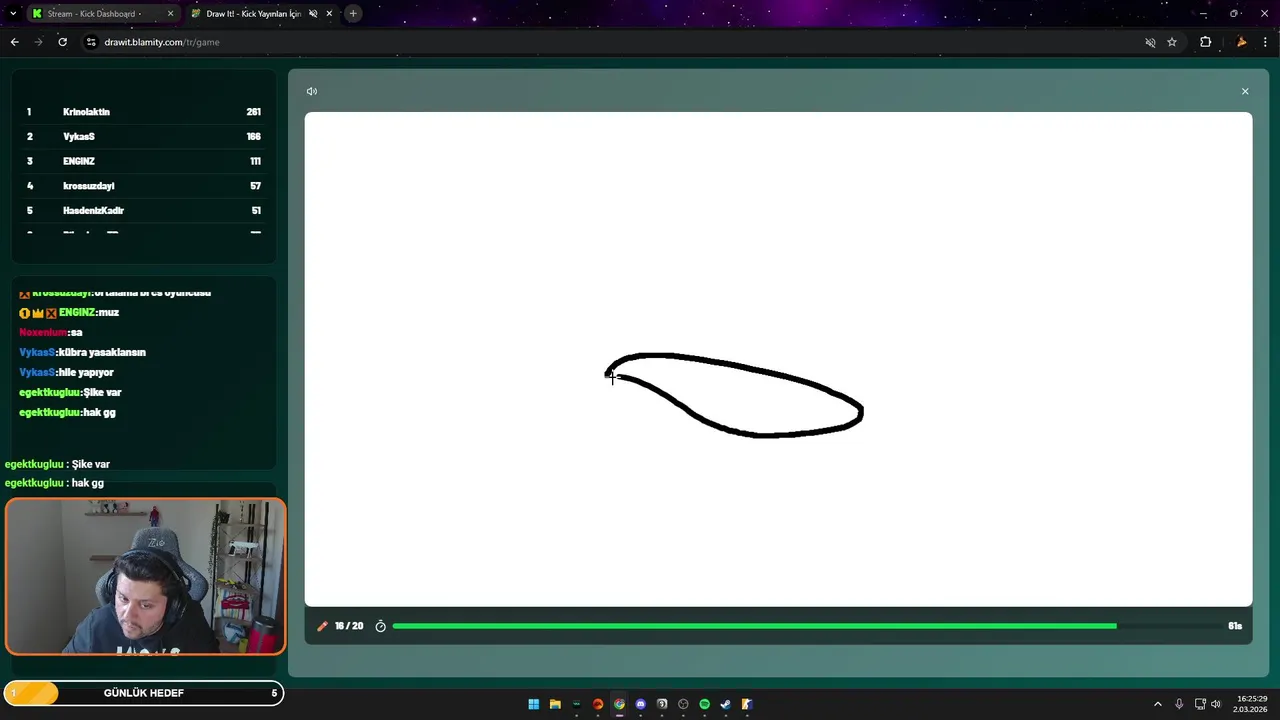Click the microphone icon in system tray
This screenshot has height=720, width=1280.
(x=1179, y=704)
